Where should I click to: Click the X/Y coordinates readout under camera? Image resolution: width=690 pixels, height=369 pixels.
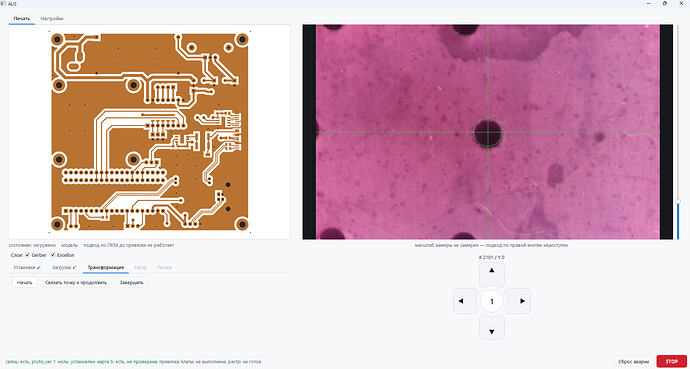click(x=492, y=257)
